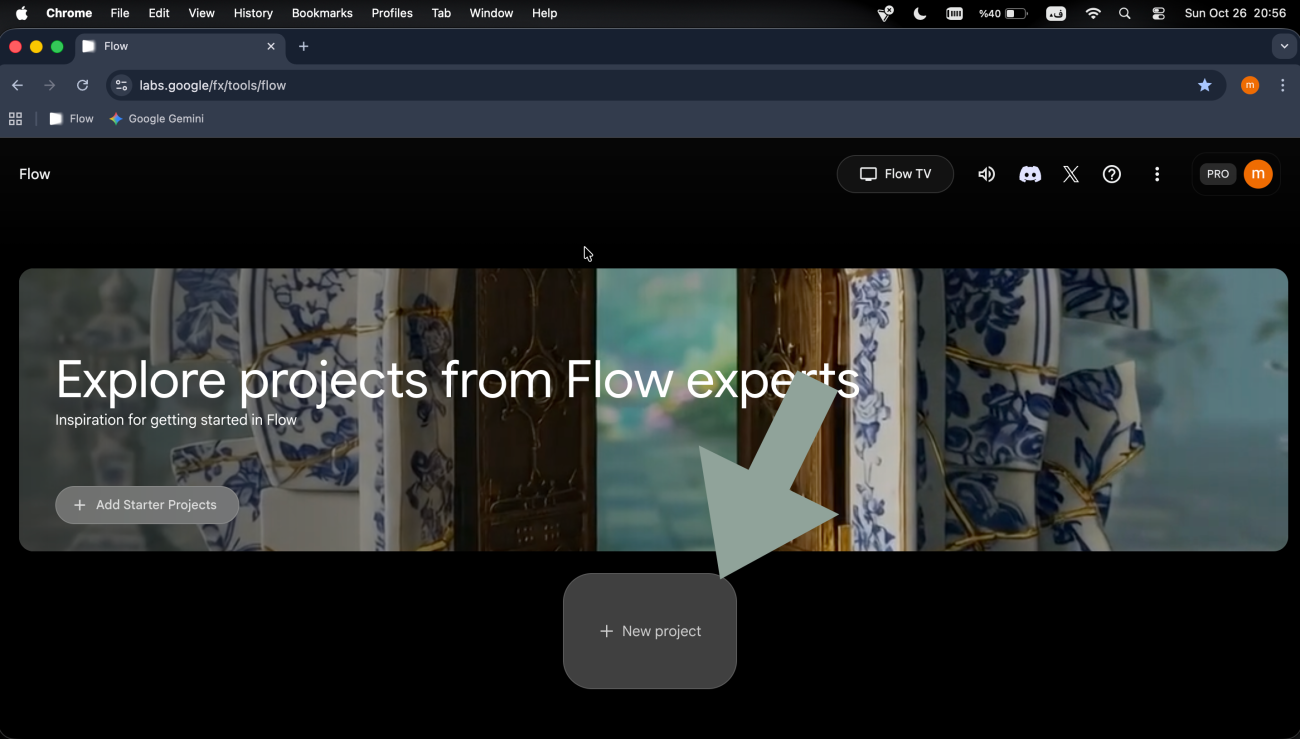The height and width of the screenshot is (739, 1300).
Task: Click the X (Twitter) icon
Action: tap(1070, 174)
